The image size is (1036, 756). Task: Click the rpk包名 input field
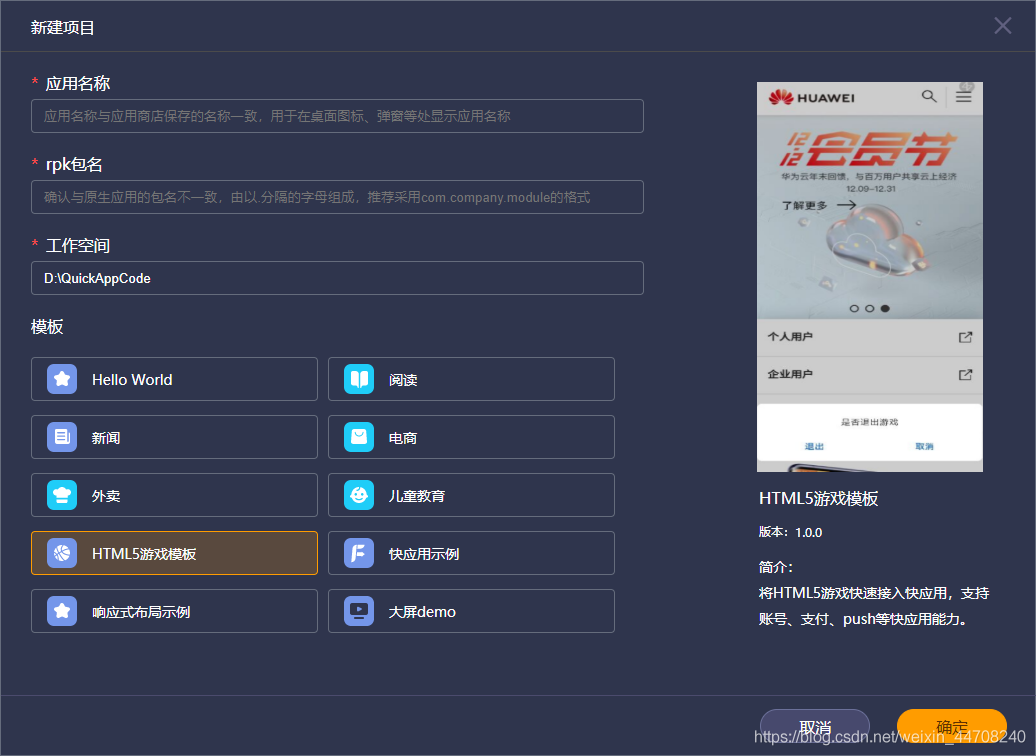337,197
